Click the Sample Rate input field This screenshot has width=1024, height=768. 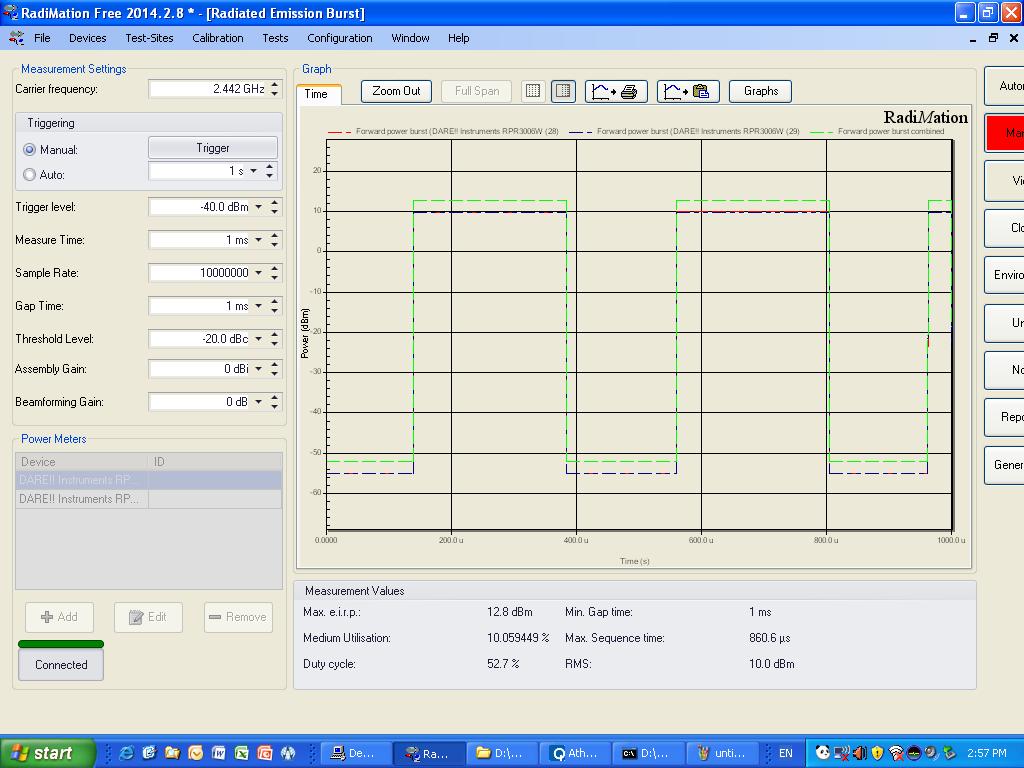pyautogui.click(x=200, y=273)
